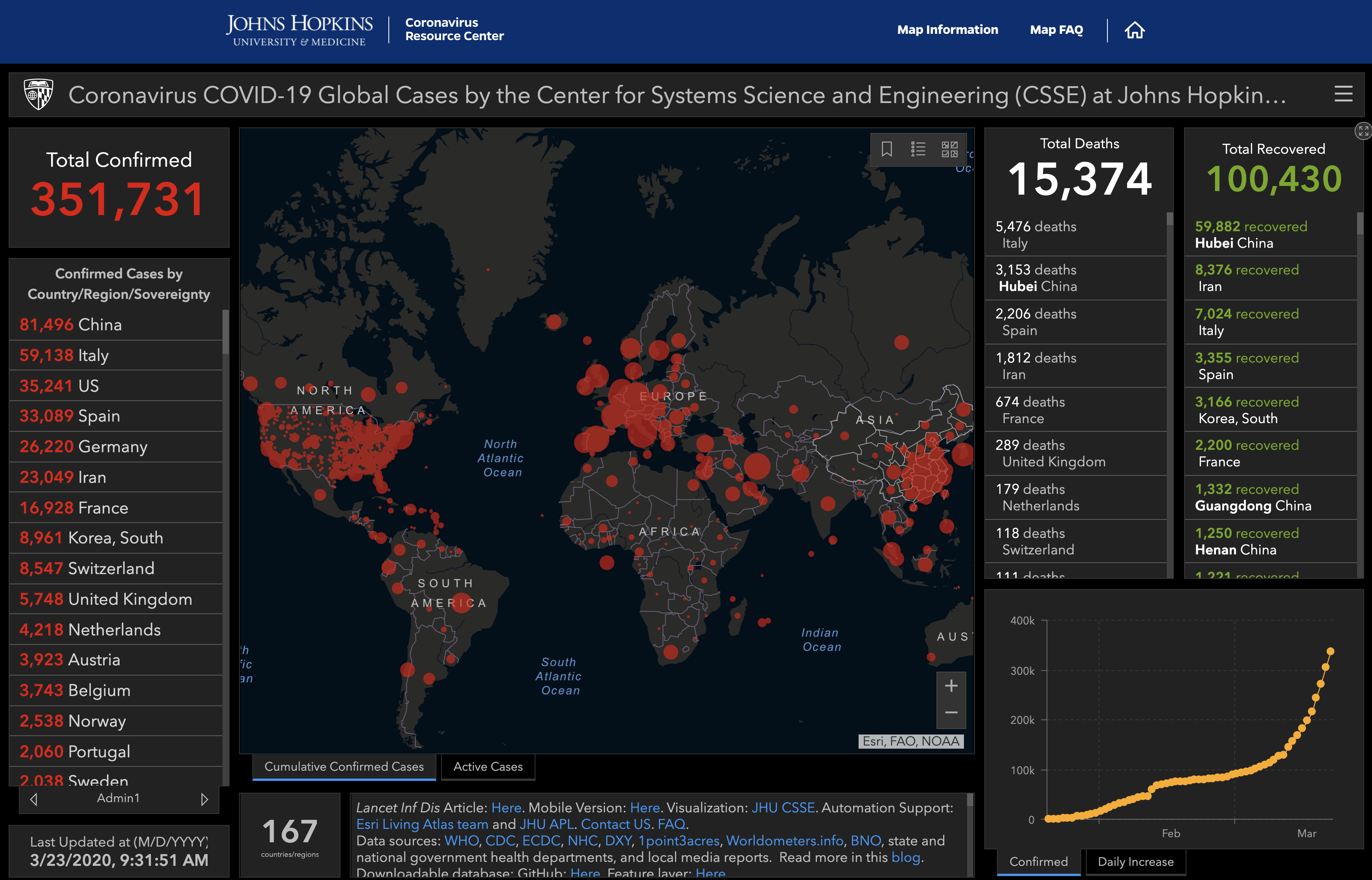Open Esri Living Atlas team link
This screenshot has width=1372, height=880.
tap(422, 824)
